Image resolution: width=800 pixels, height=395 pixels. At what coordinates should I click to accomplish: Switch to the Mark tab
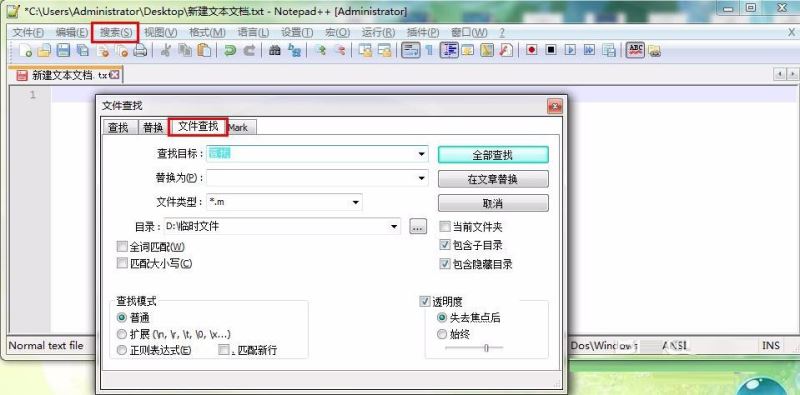pyautogui.click(x=239, y=127)
